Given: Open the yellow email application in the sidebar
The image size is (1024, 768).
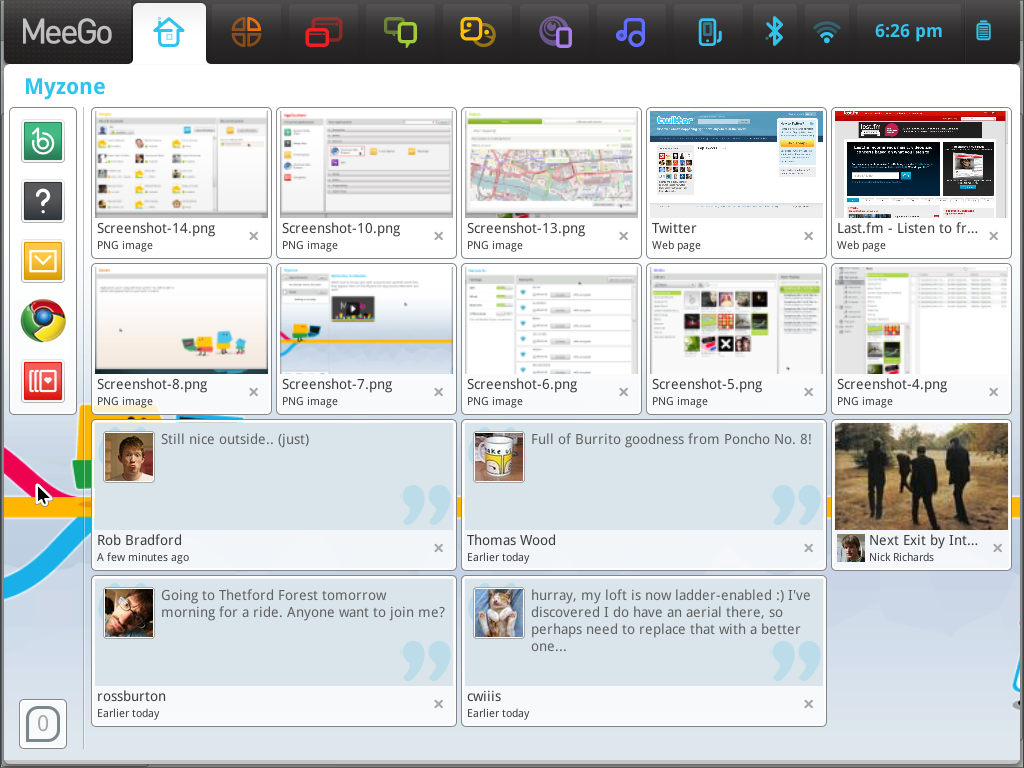Looking at the screenshot, I should (x=42, y=261).
